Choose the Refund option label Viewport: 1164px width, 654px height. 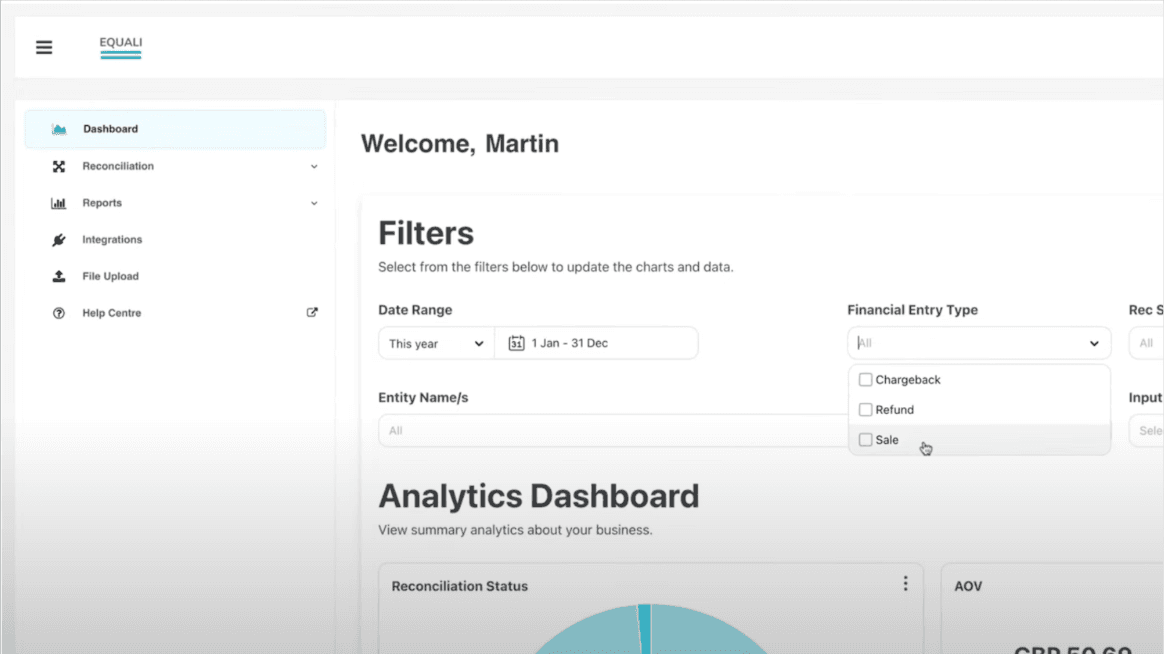point(895,410)
